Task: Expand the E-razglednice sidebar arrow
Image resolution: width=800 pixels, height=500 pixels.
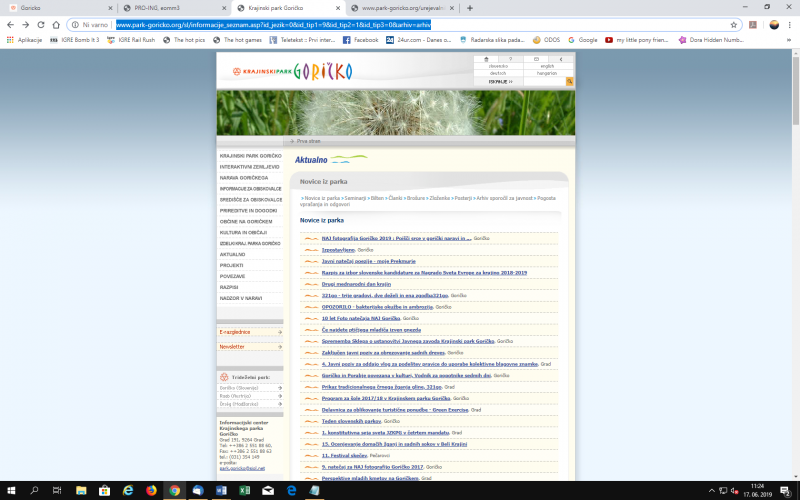Action: click(x=280, y=332)
